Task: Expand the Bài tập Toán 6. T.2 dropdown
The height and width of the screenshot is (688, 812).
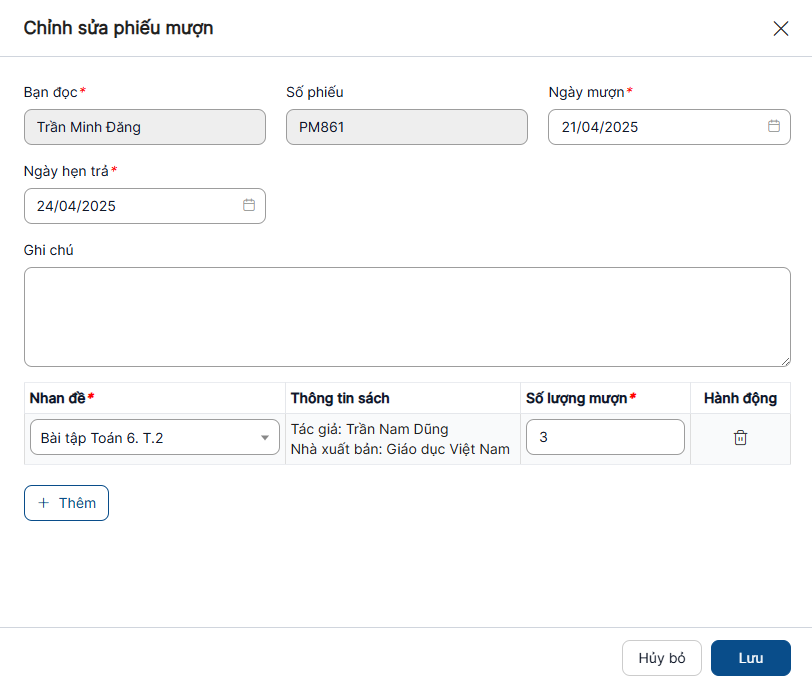Action: tap(264, 438)
